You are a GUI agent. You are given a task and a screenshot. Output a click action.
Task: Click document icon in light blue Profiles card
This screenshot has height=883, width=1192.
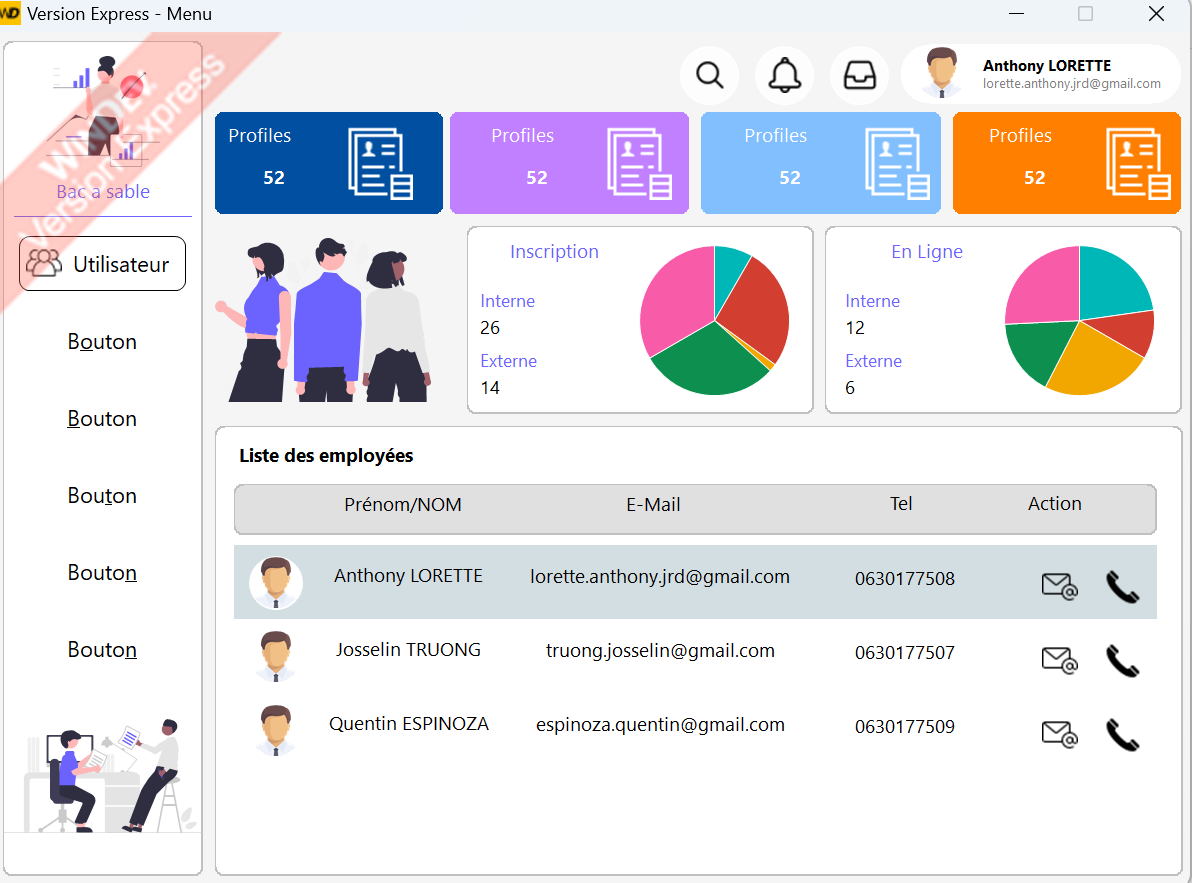(897, 163)
